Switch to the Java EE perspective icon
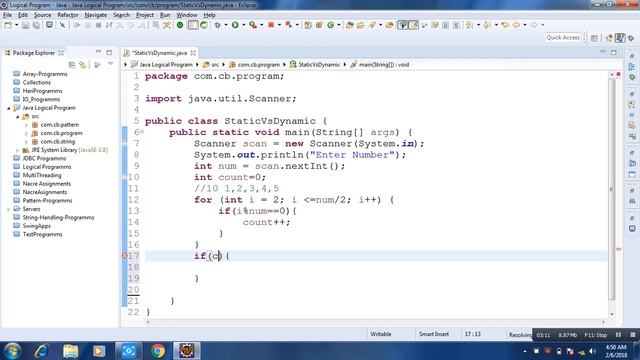The height and width of the screenshot is (360, 640). pyautogui.click(x=609, y=38)
